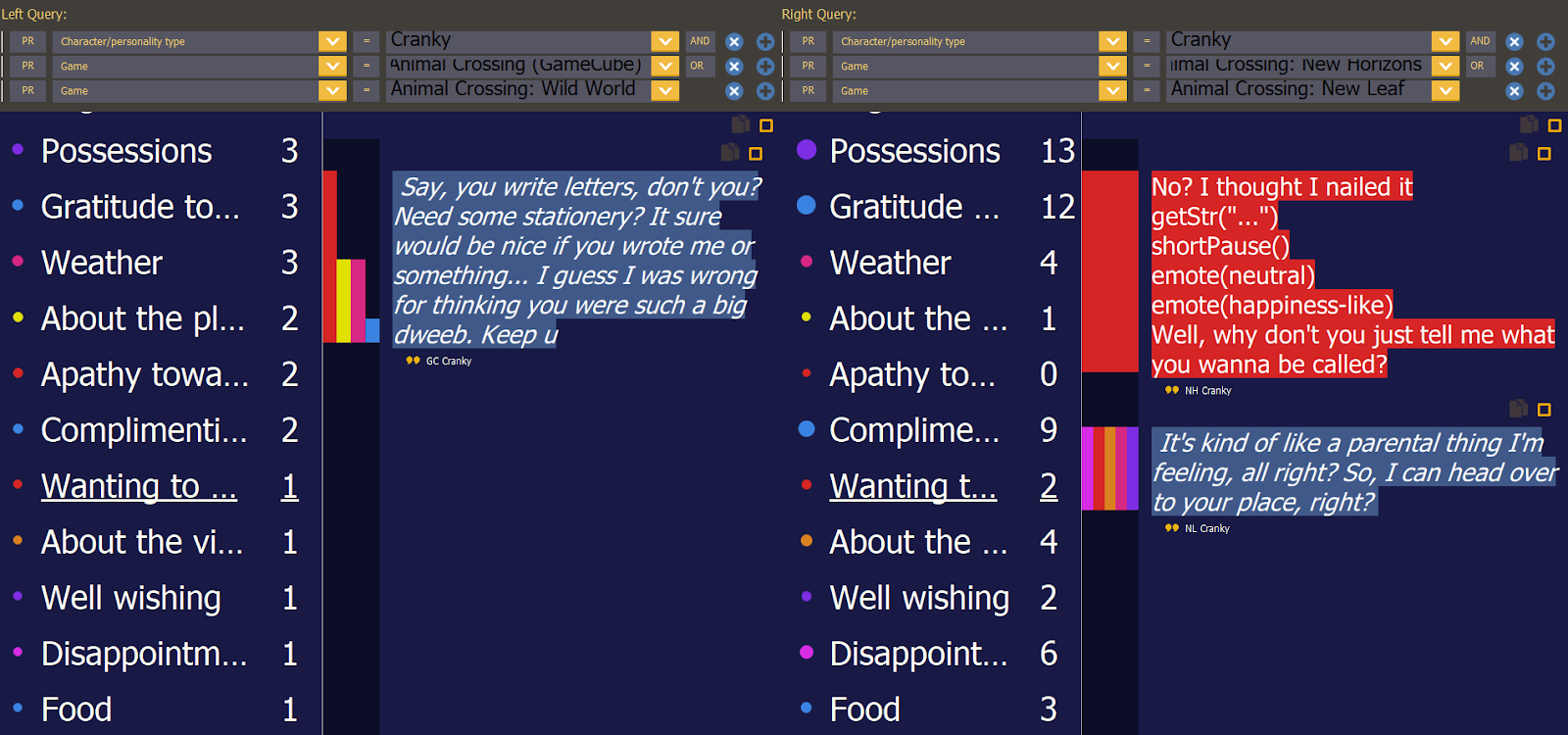The width and height of the screenshot is (1568, 735).
Task: Open Game field dropdown on Wild World row
Action: (332, 90)
